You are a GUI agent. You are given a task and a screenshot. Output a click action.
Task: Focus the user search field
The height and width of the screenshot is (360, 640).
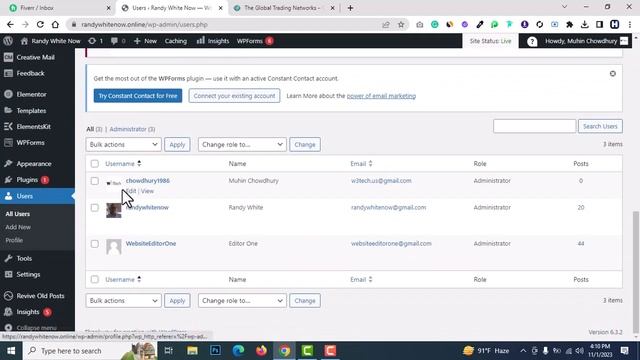[x=534, y=126]
